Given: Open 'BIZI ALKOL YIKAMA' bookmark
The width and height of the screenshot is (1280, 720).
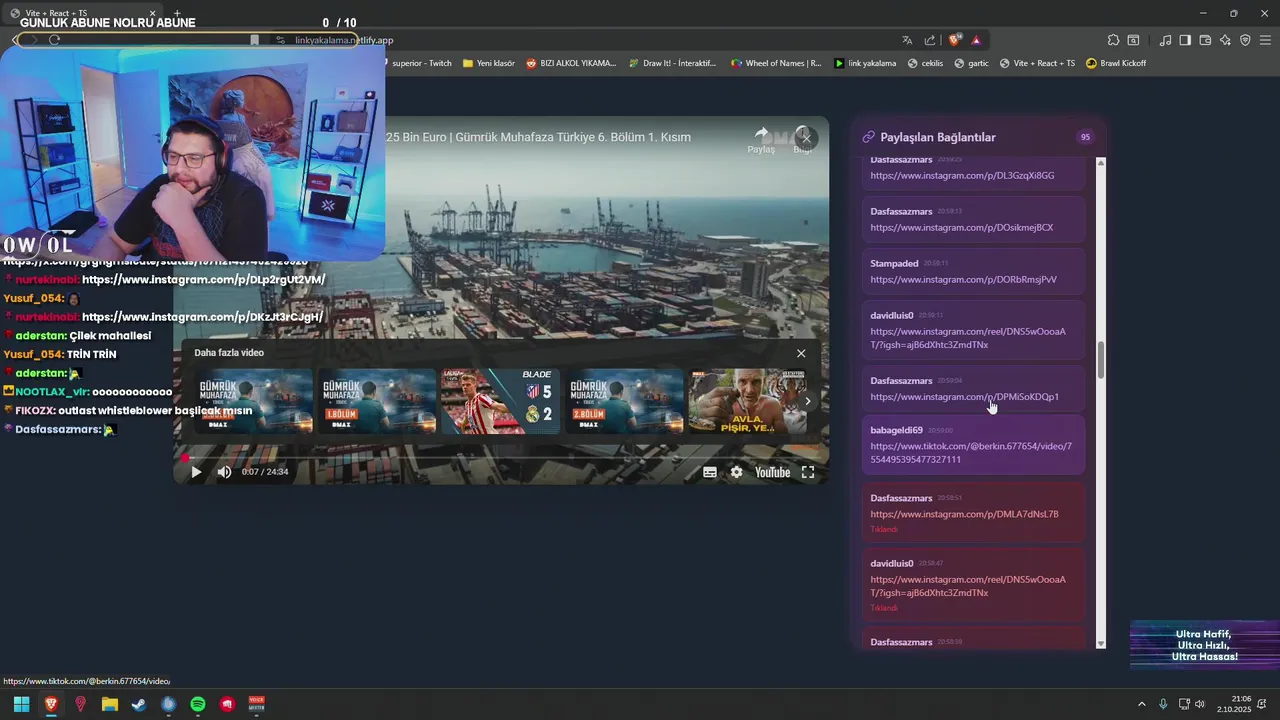Looking at the screenshot, I should point(571,63).
